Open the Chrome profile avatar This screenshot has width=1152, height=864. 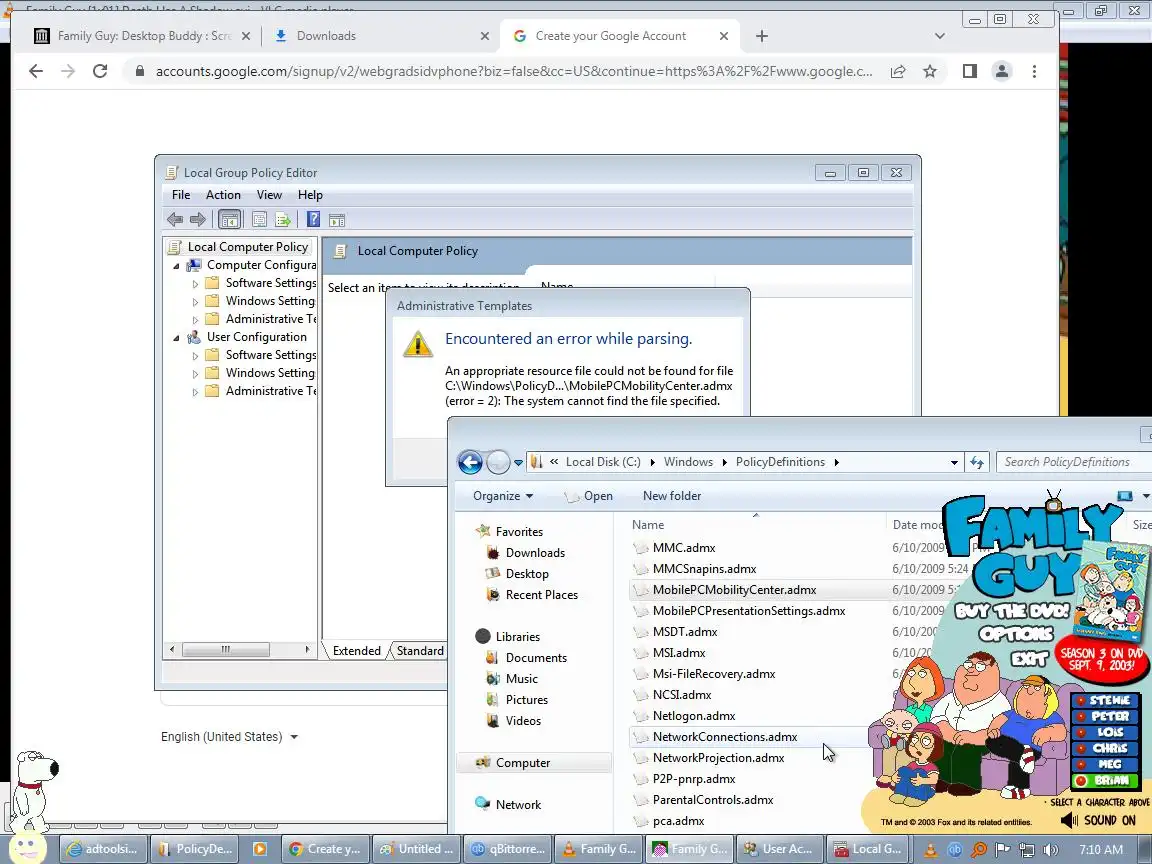point(1001,71)
